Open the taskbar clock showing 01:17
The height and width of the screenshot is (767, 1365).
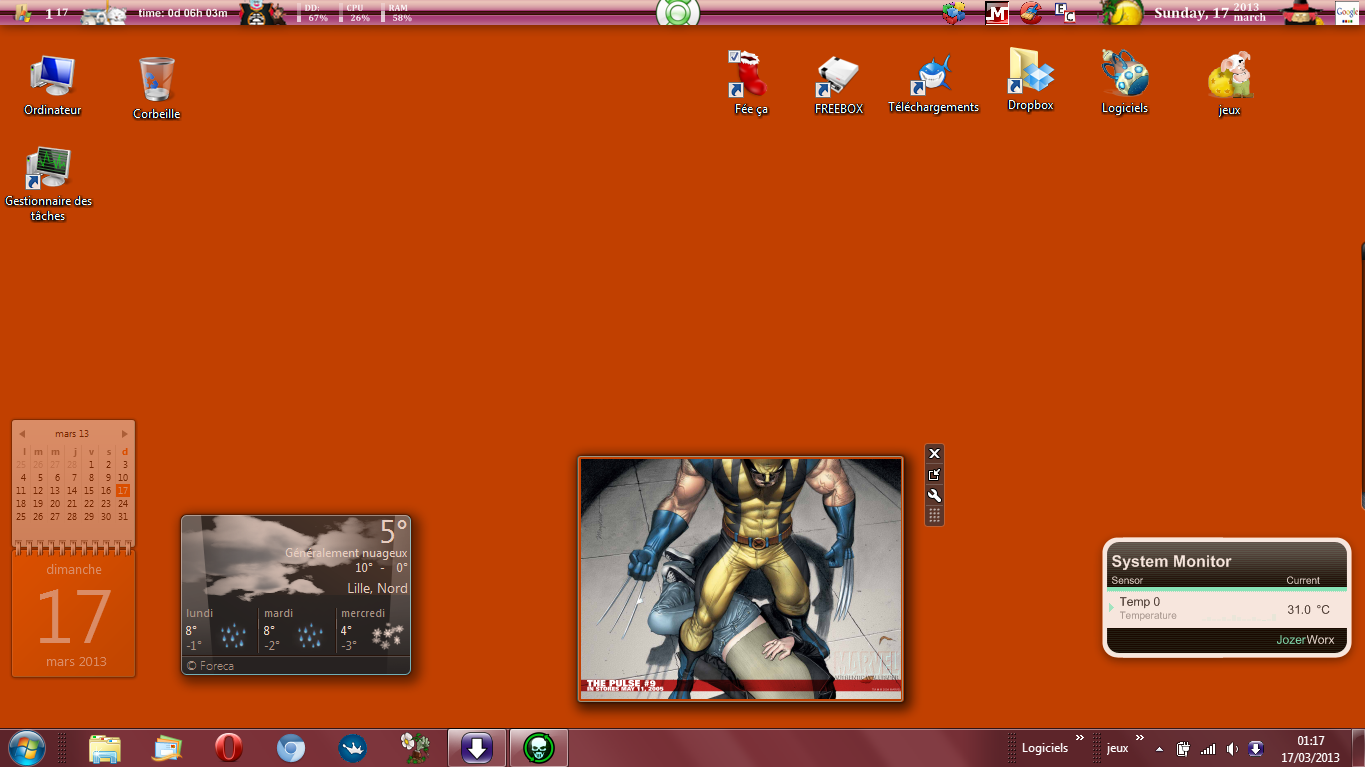[x=1311, y=749]
